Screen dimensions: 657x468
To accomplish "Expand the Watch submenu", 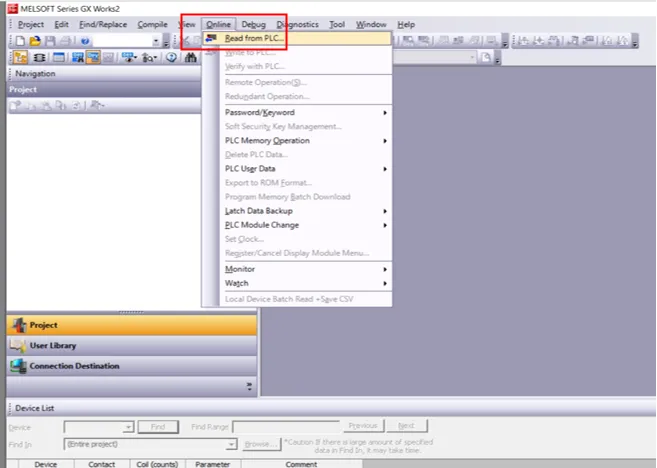I will (385, 284).
